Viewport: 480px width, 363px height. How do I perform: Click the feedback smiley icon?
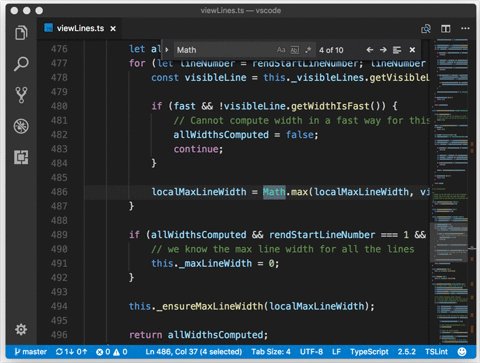[462, 352]
